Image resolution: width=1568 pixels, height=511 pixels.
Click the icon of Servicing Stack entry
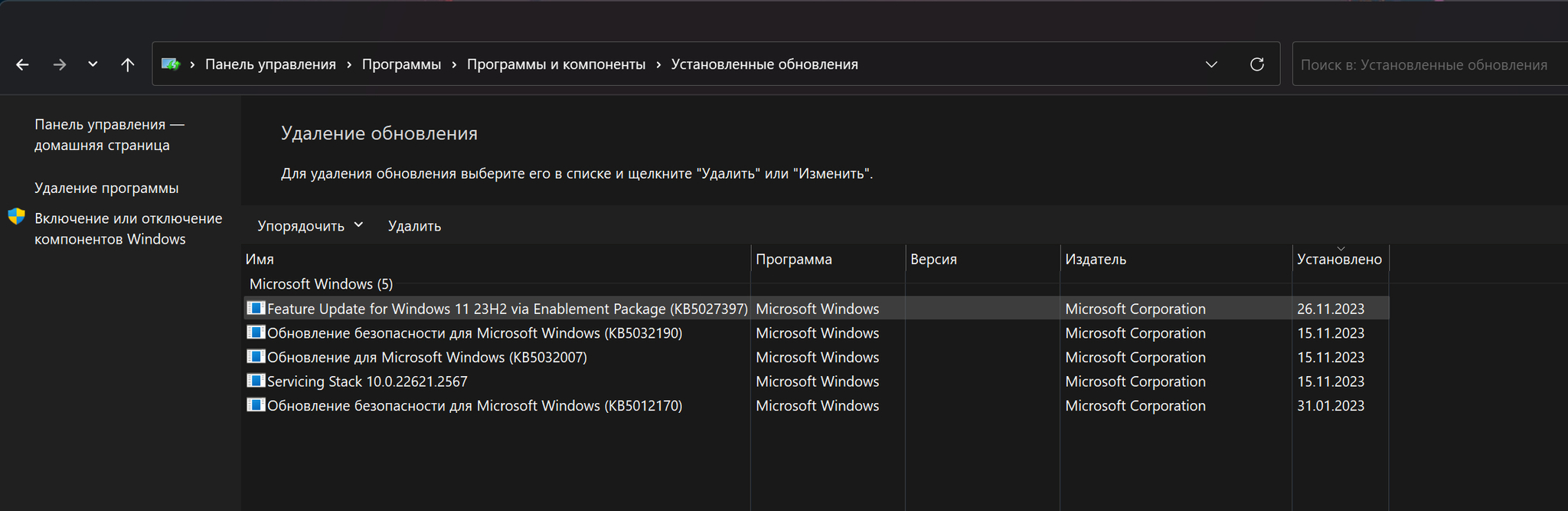point(256,381)
